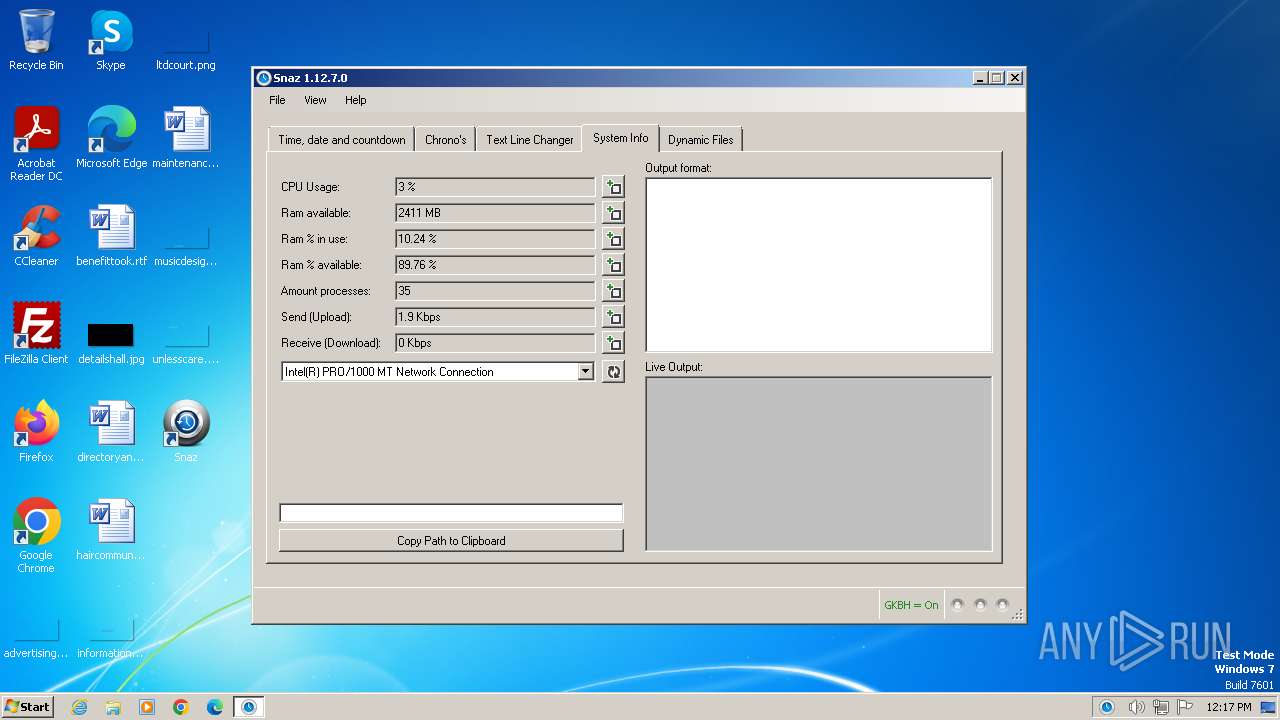Click the Snaz taskbar button
Image resolution: width=1280 pixels, height=720 pixels.
[249, 707]
